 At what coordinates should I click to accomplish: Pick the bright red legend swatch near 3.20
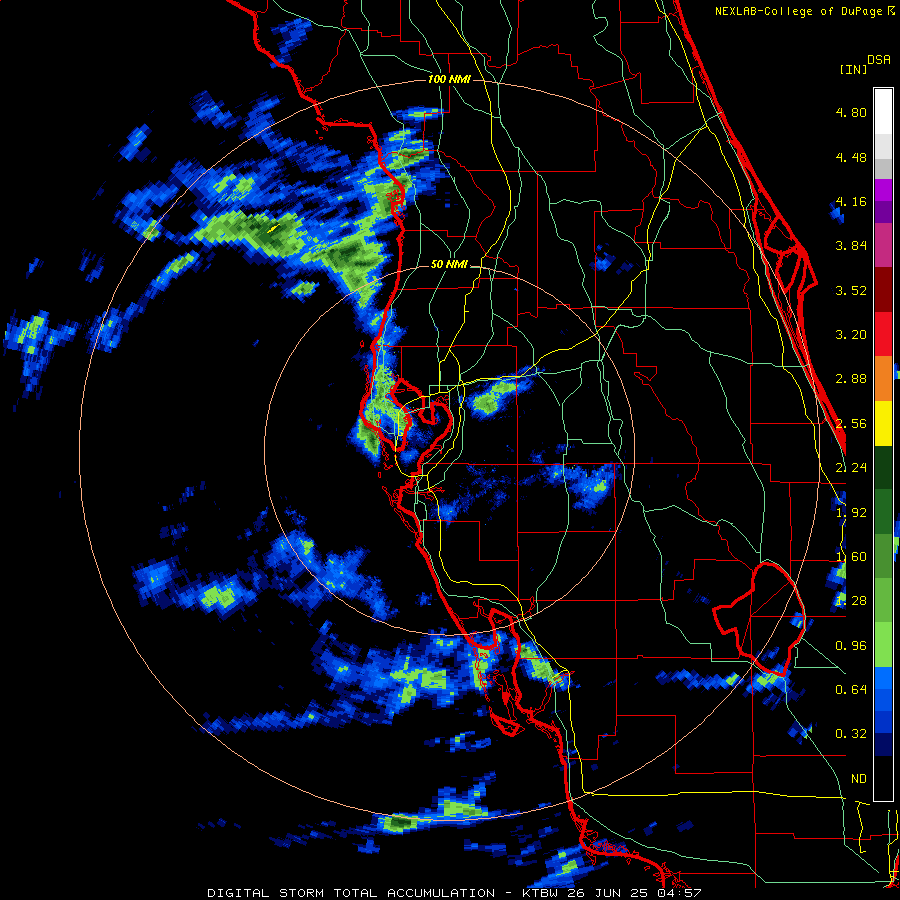point(883,334)
